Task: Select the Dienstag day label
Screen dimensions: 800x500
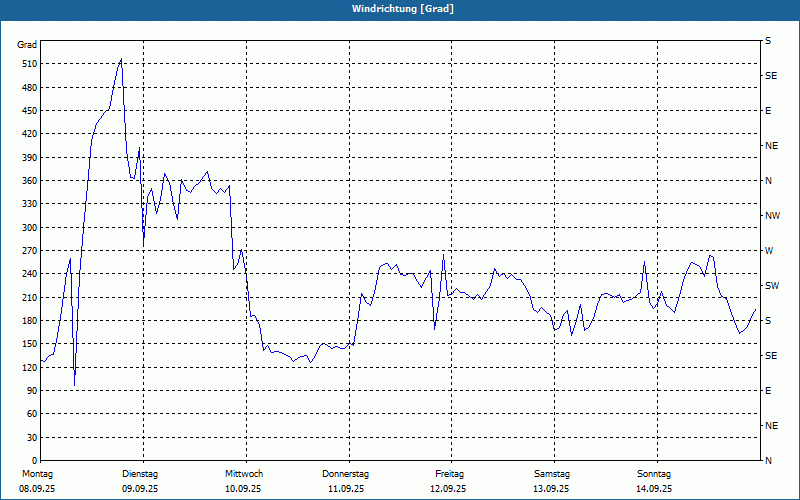Action: pyautogui.click(x=140, y=474)
